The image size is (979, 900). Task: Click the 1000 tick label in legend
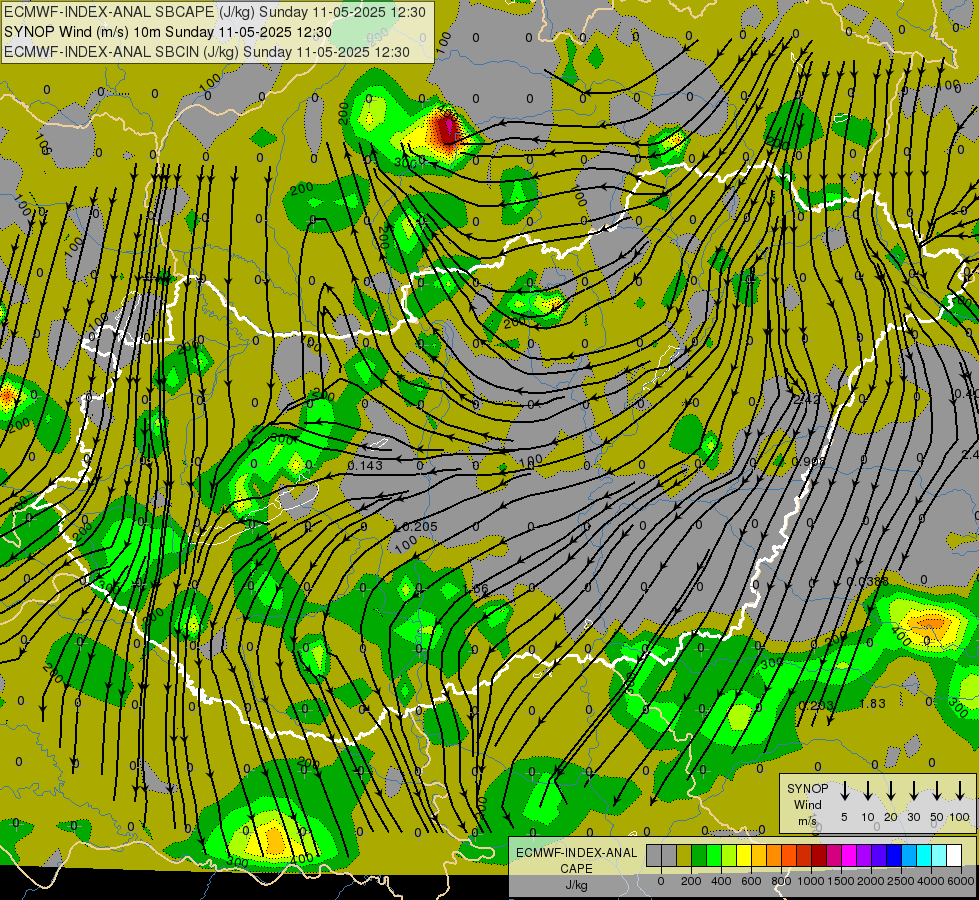811,881
